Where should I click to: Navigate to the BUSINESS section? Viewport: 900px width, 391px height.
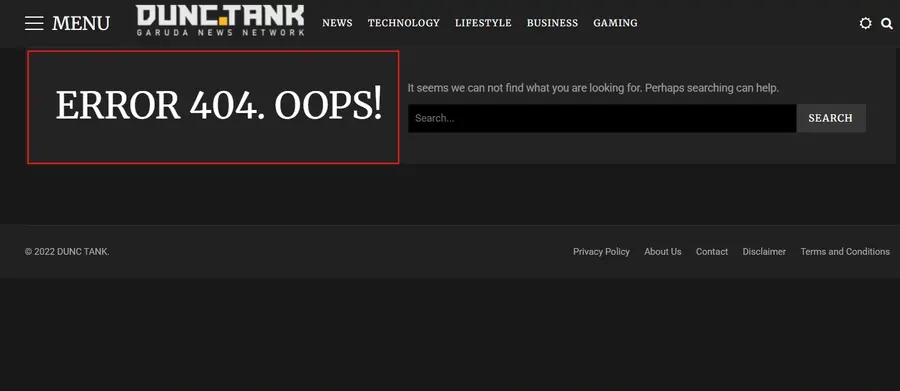(x=552, y=23)
